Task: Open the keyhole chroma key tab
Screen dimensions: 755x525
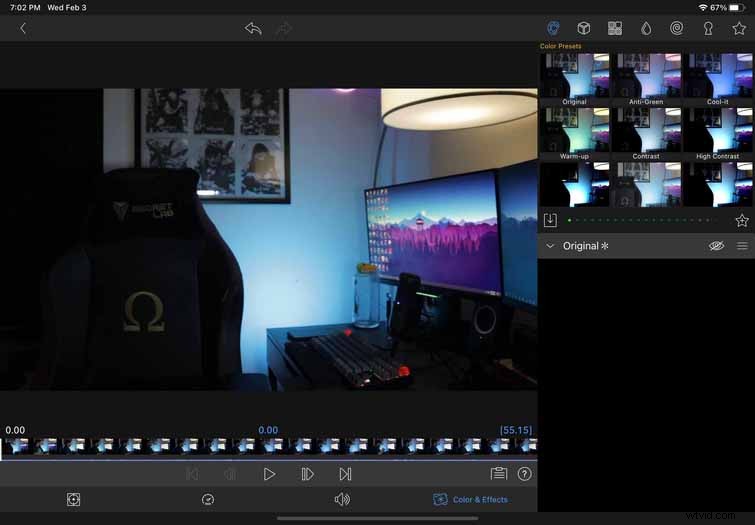Action: [708, 28]
